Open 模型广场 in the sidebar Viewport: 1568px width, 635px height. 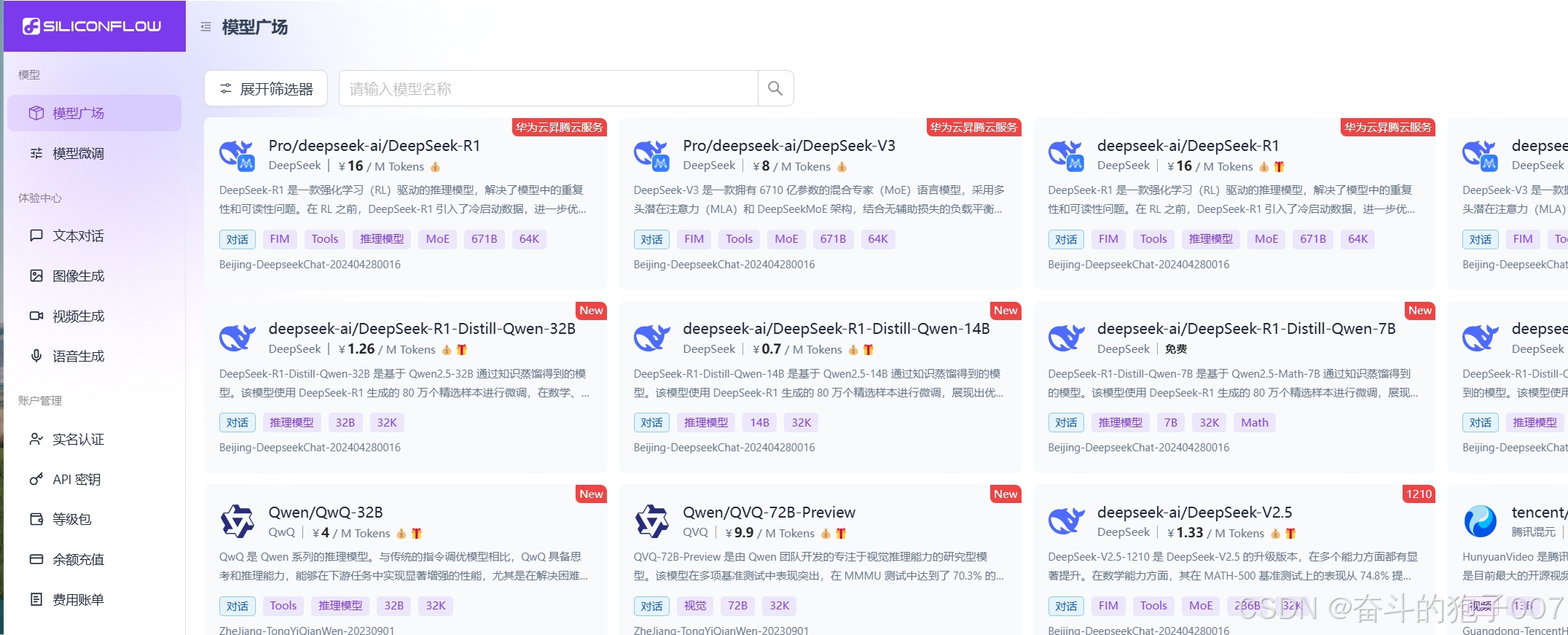pos(94,113)
